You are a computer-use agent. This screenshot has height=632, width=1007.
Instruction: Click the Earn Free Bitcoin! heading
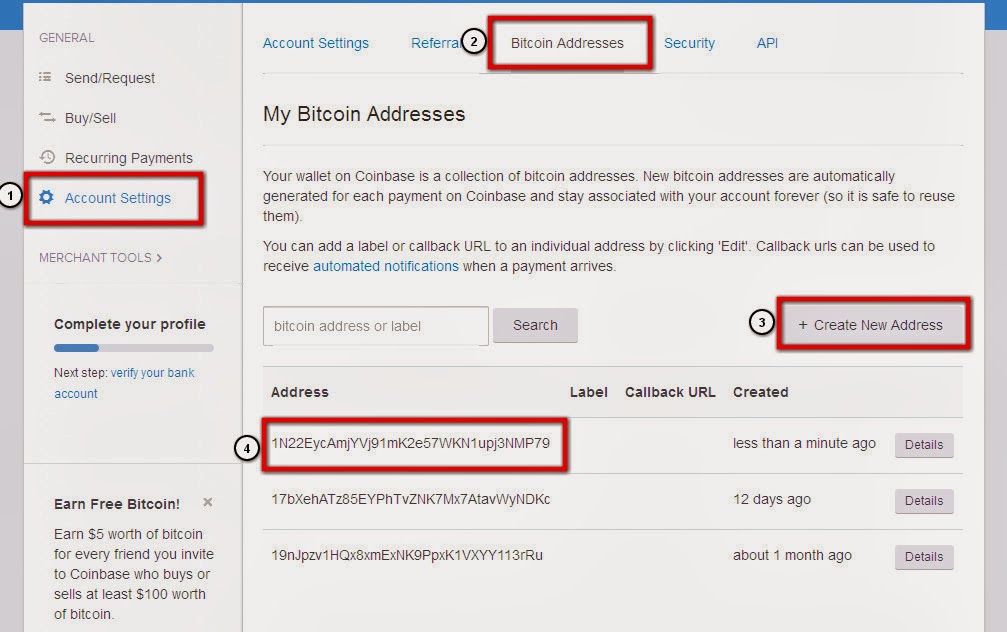click(x=117, y=504)
